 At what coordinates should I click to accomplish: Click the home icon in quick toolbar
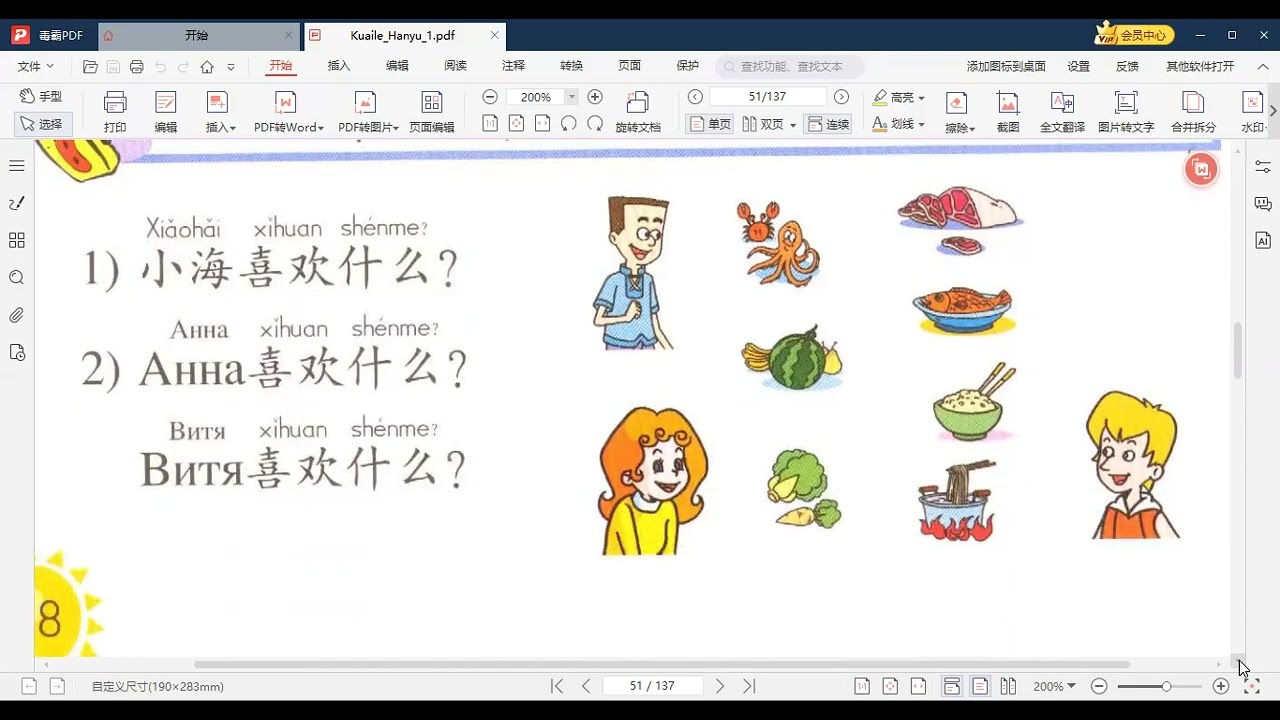click(x=207, y=67)
